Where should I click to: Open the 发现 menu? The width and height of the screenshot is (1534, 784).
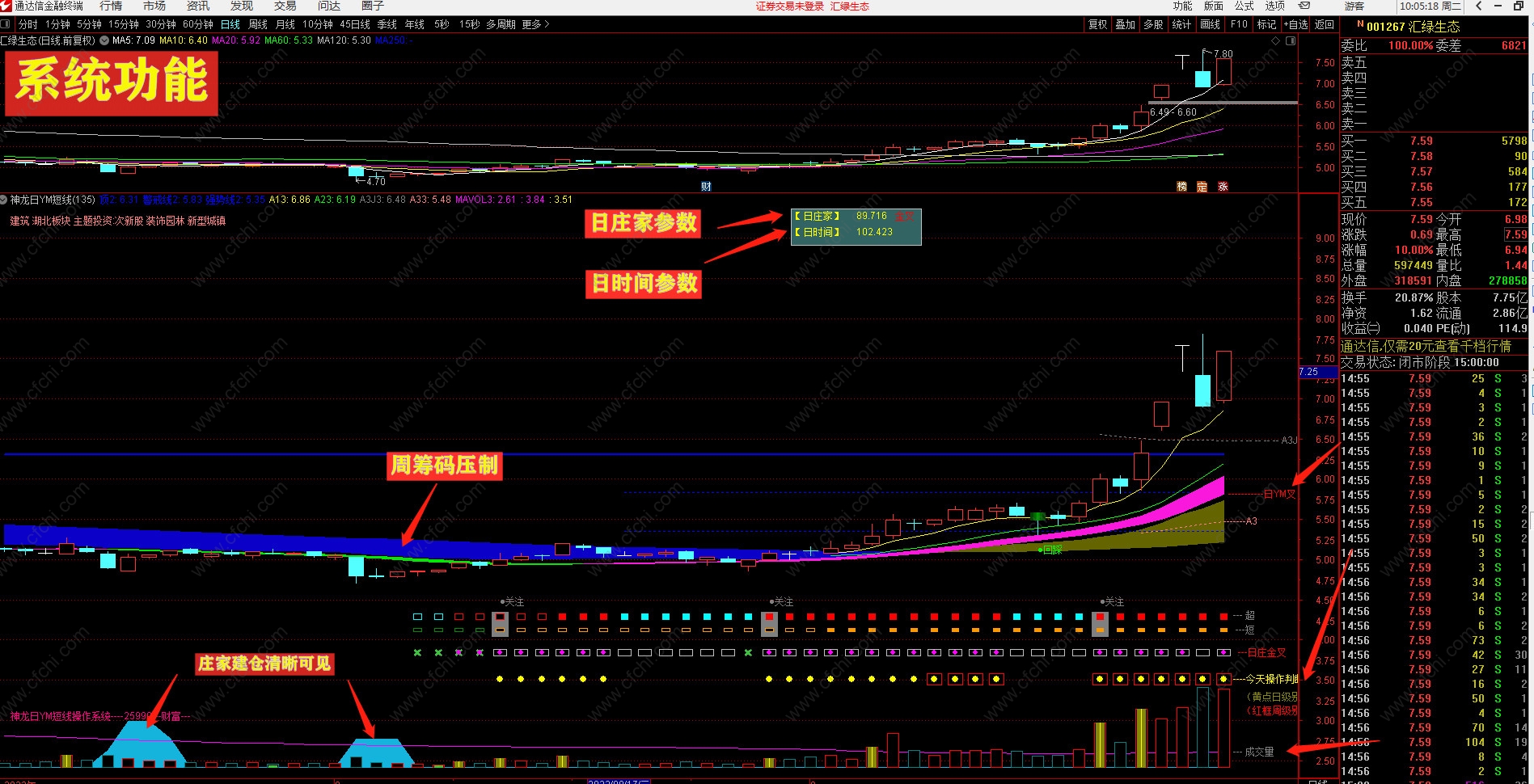[x=242, y=6]
